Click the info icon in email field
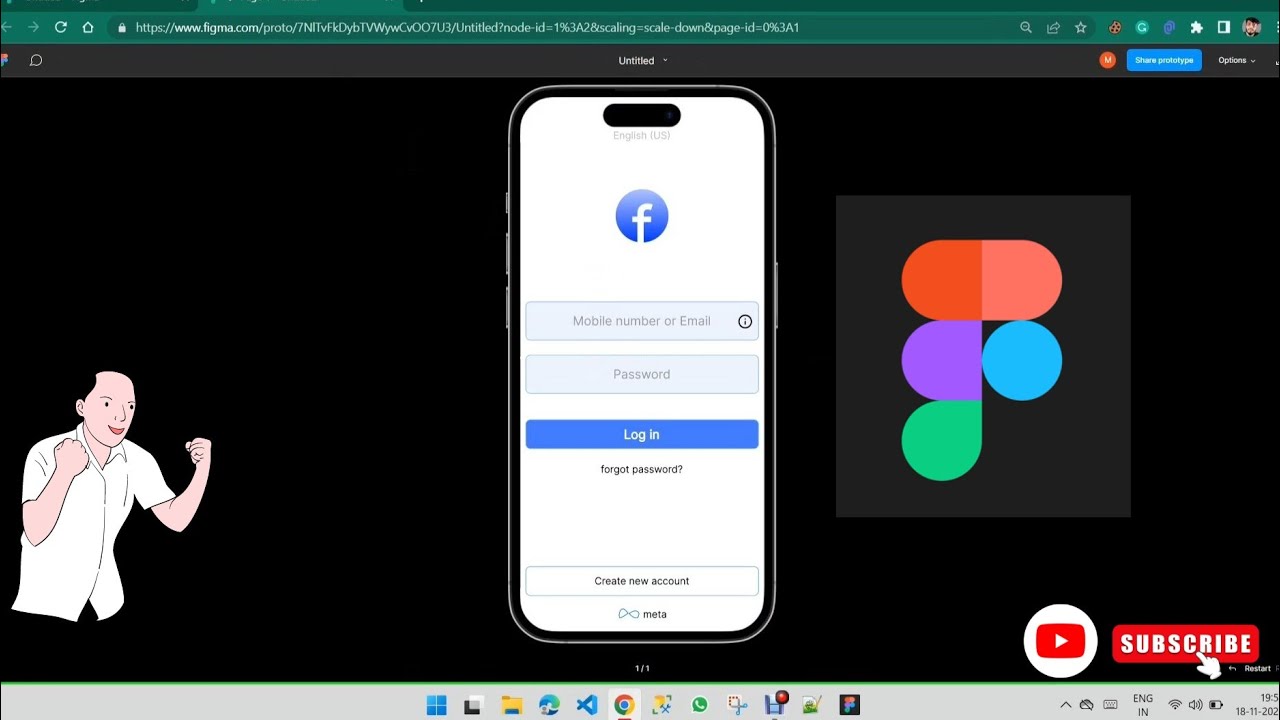1280x720 pixels. click(745, 321)
